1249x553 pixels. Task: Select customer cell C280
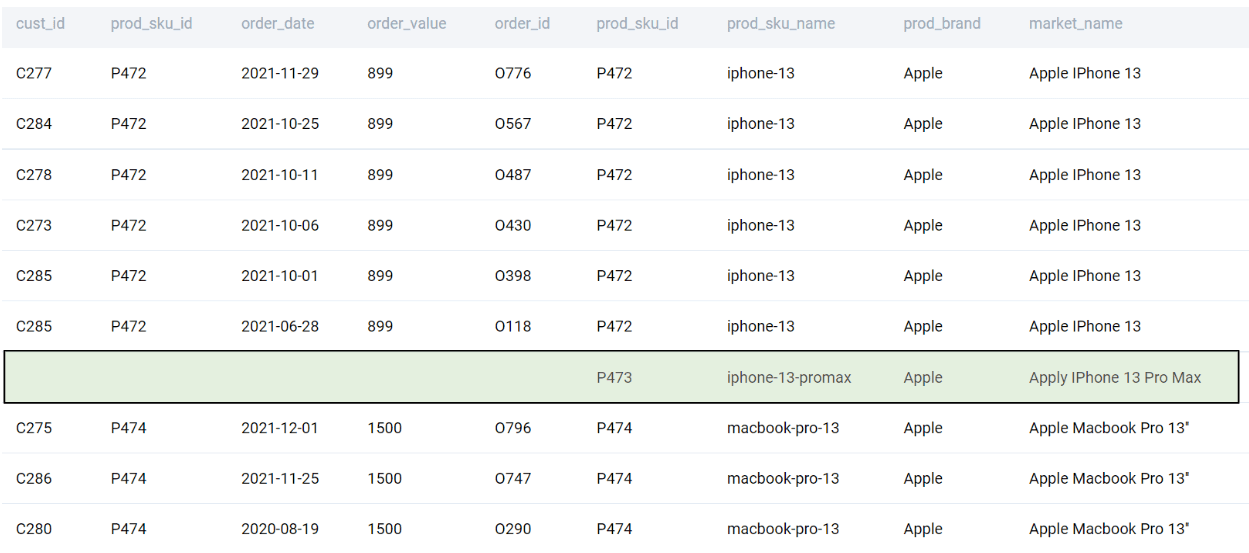[x=34, y=529]
